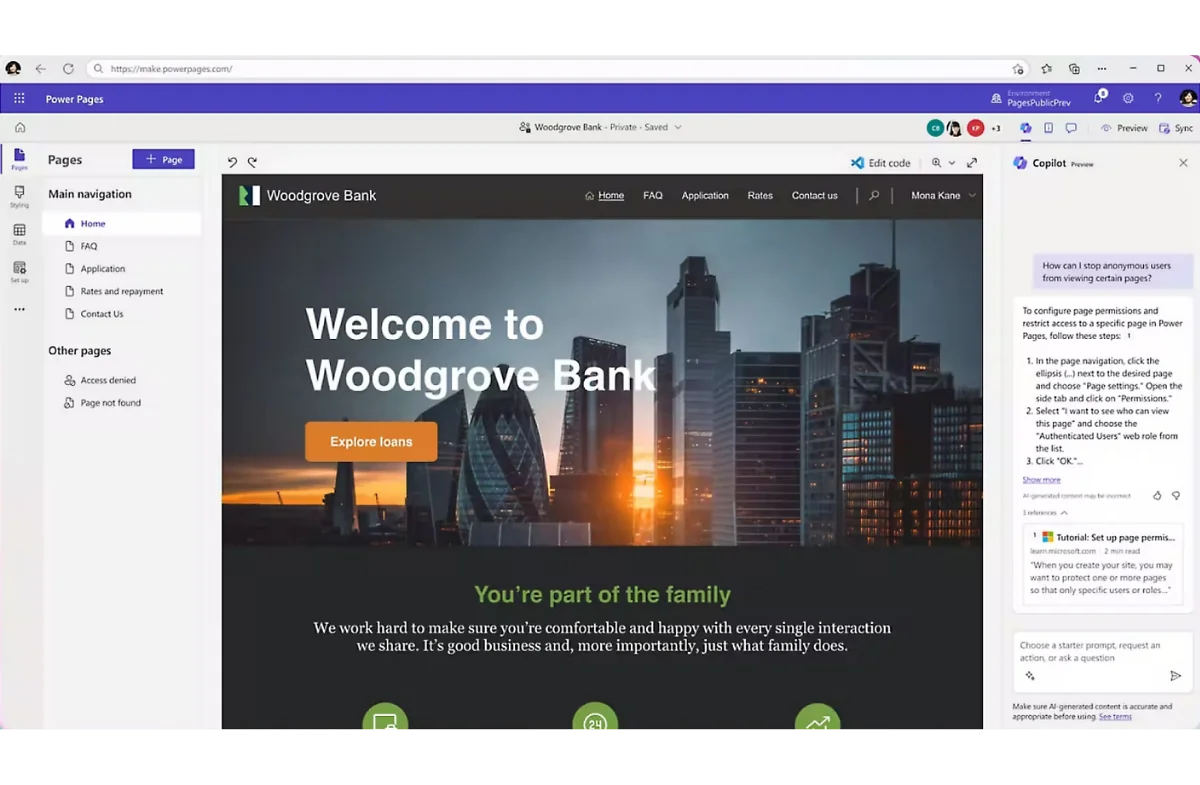This screenshot has height=785, width=1200.
Task: Show the +3 additional collaborators
Action: (x=995, y=128)
